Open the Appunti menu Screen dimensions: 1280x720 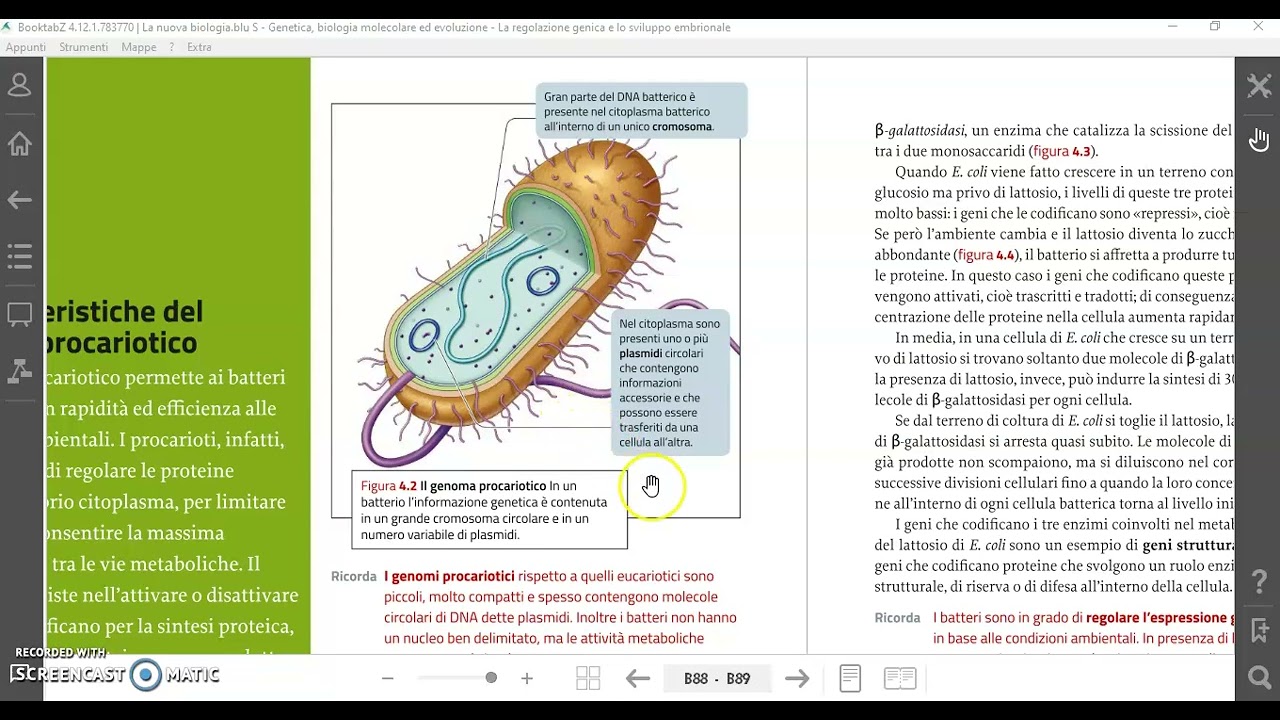(26, 47)
